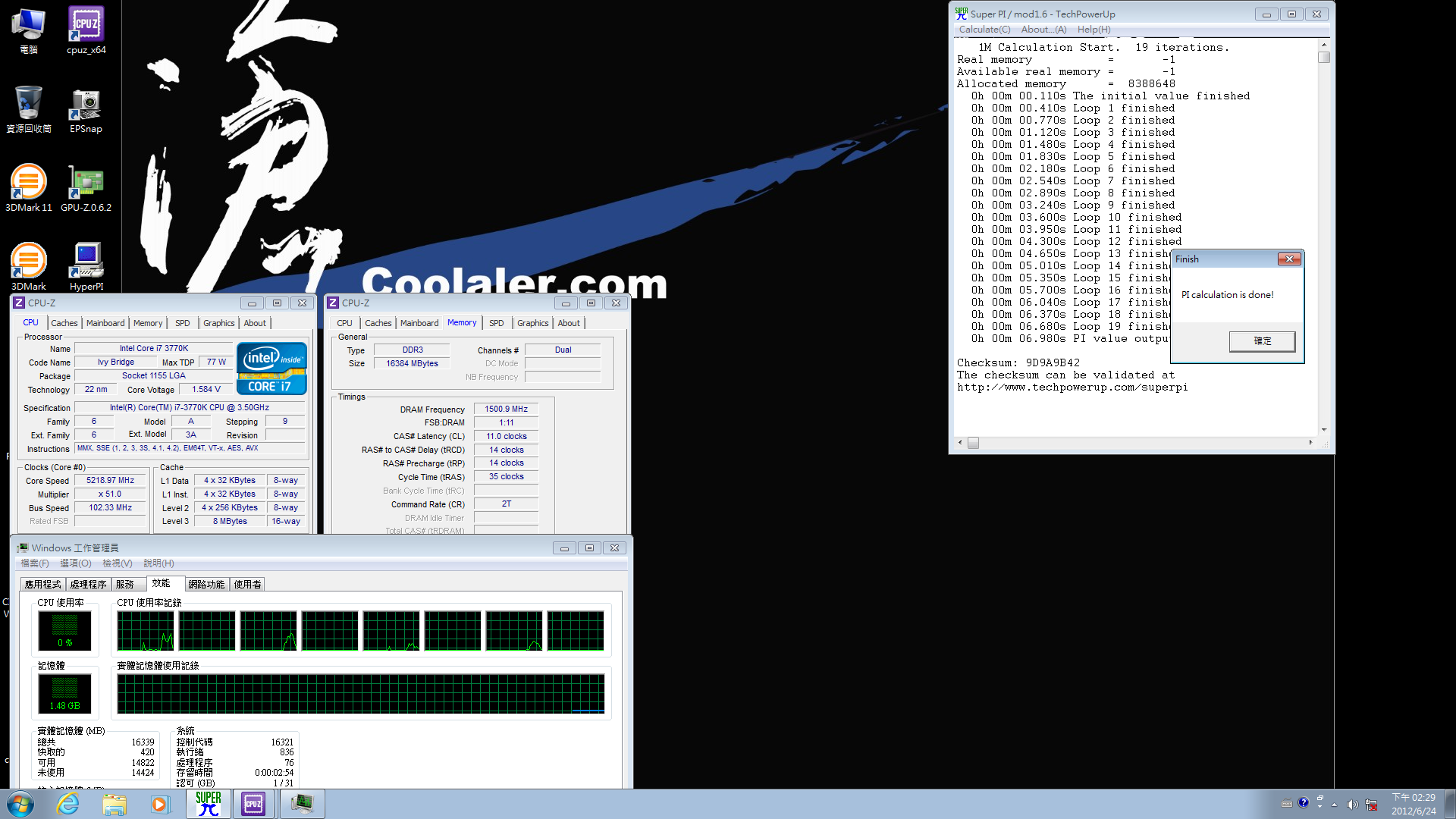The width and height of the screenshot is (1456, 819).
Task: Open the HyperPI desktop shortcut
Action: click(86, 267)
